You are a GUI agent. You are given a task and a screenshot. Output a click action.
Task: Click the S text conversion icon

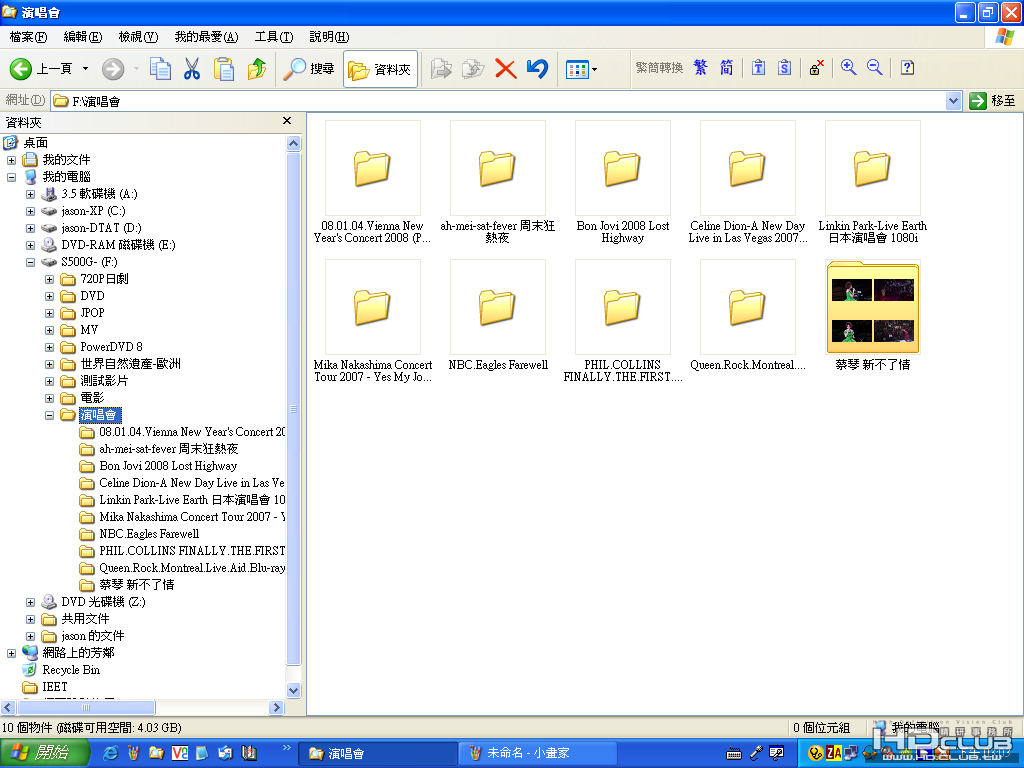pyautogui.click(x=784, y=67)
